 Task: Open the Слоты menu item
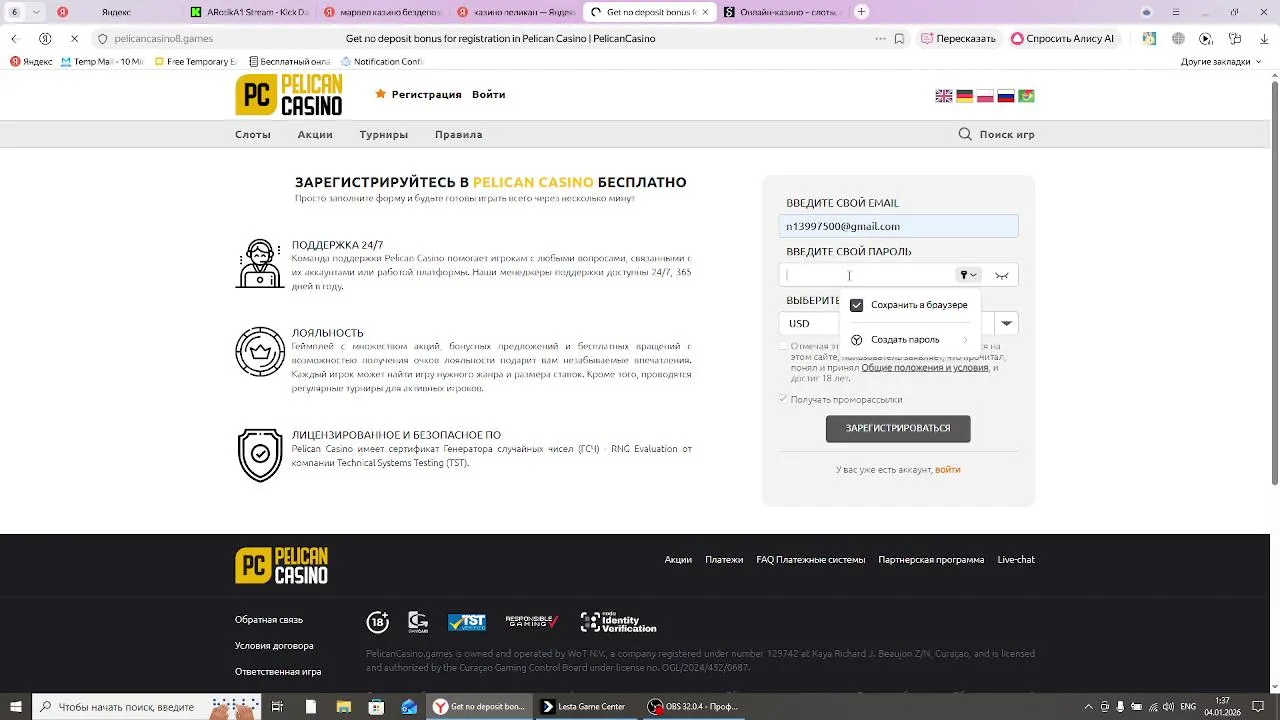tap(253, 134)
